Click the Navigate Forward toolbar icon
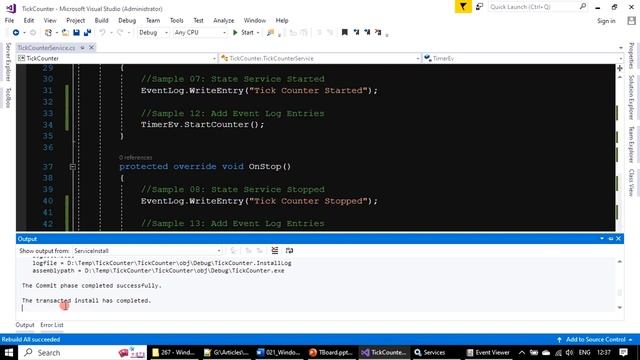The height and width of the screenshot is (360, 640). pos(33,32)
